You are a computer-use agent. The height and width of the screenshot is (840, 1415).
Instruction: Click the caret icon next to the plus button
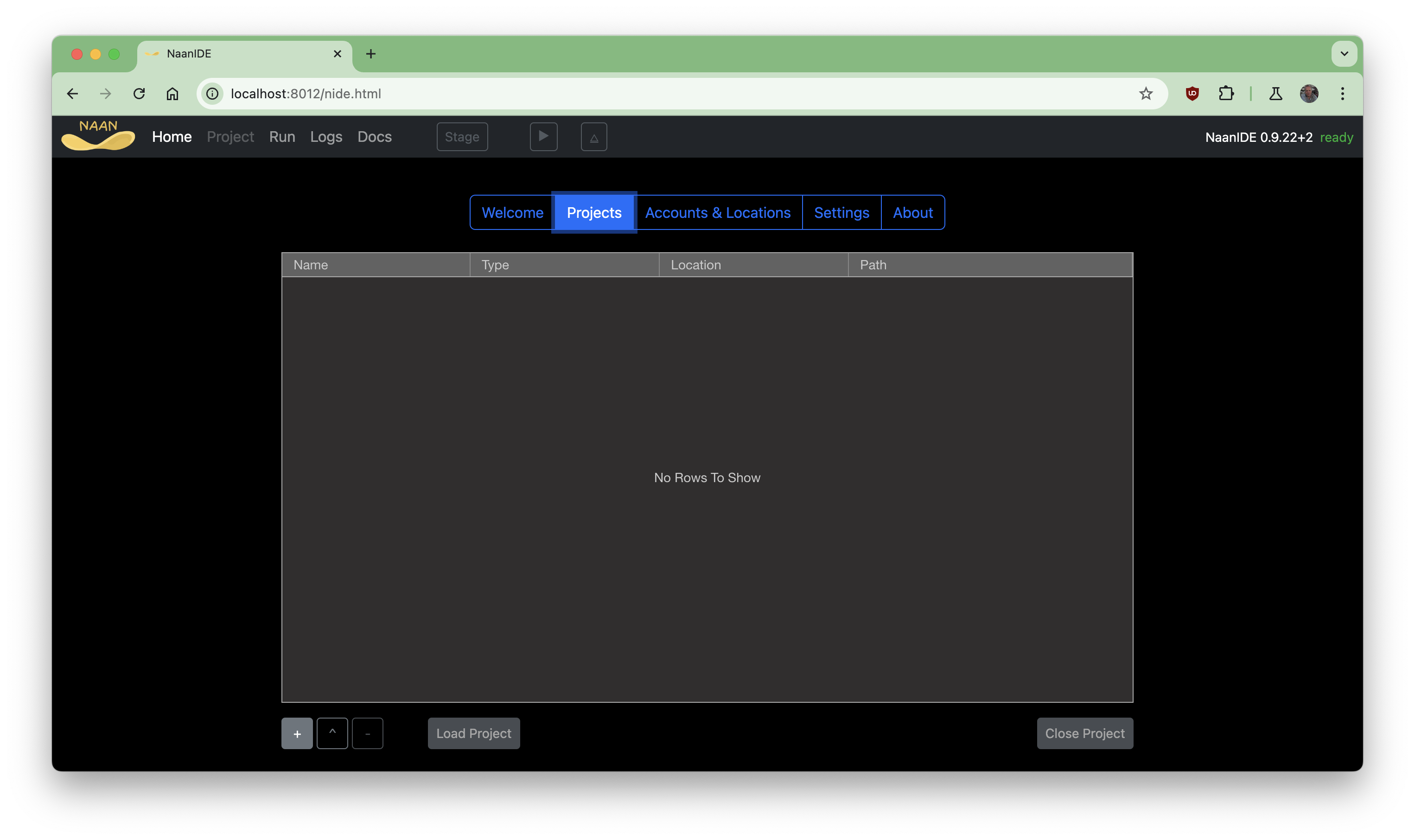[333, 733]
